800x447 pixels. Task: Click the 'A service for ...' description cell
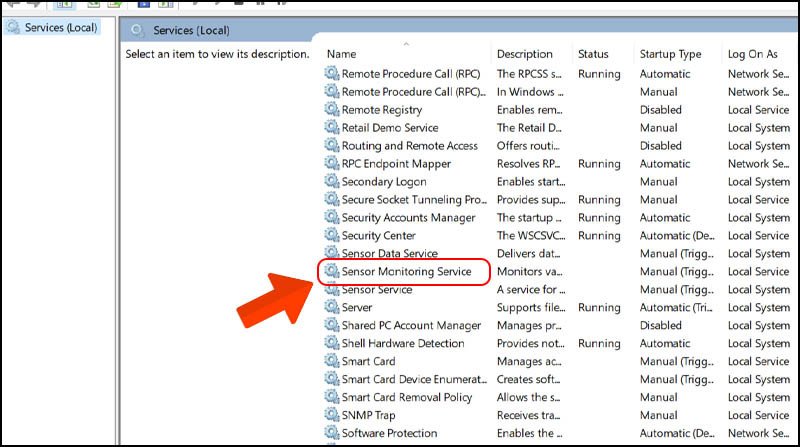(531, 289)
